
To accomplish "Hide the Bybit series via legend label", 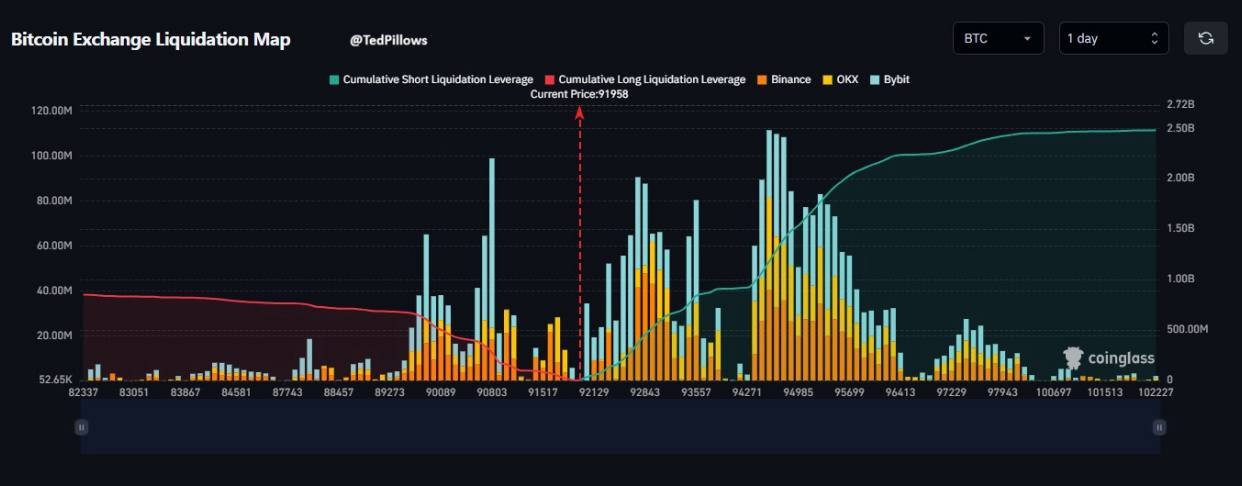I will point(896,79).
